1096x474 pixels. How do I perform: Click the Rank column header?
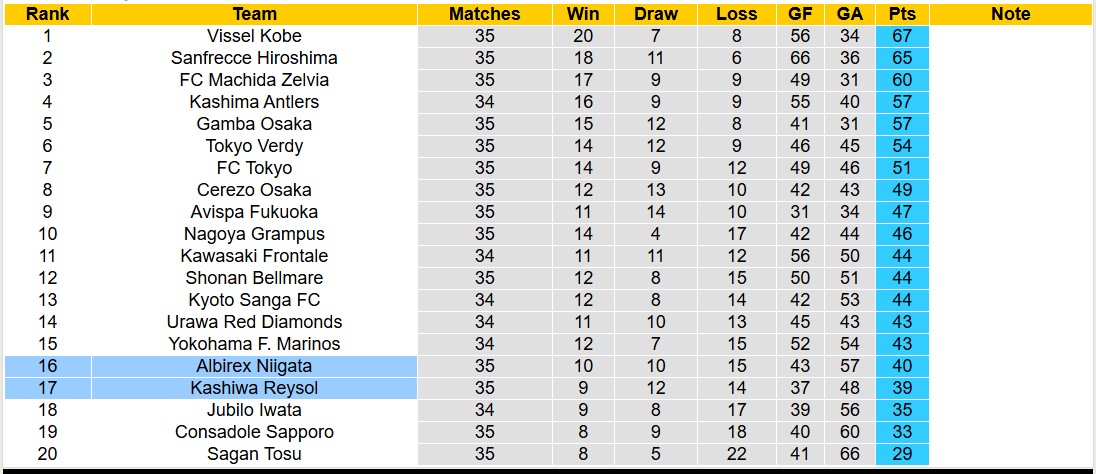pyautogui.click(x=46, y=14)
